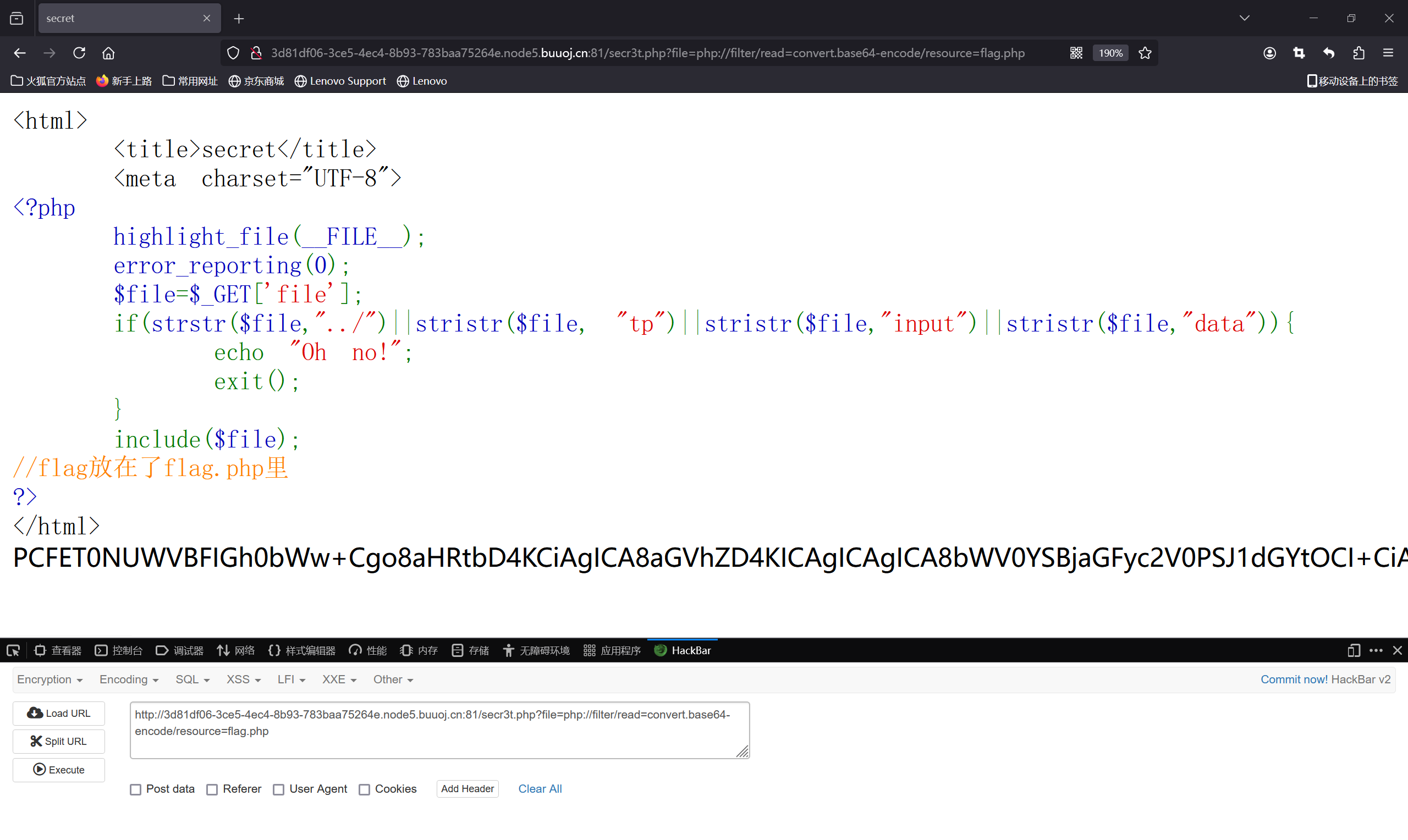
Task: Check the Referer checkbox
Action: pos(212,789)
